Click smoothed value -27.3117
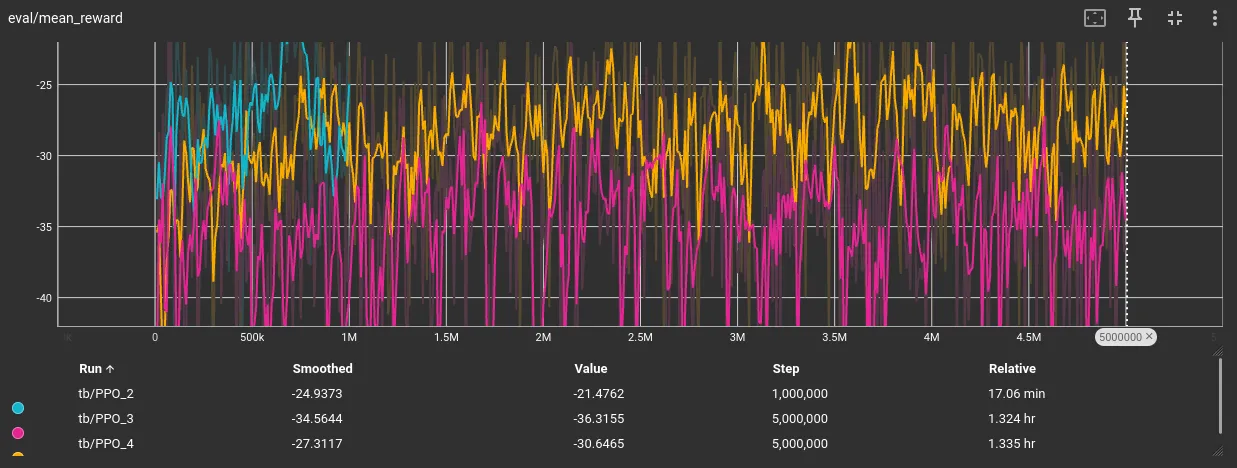The height and width of the screenshot is (468, 1237). click(x=317, y=443)
